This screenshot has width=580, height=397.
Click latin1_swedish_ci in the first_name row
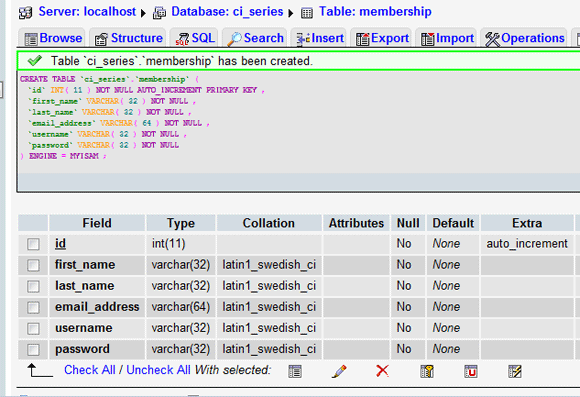tap(269, 265)
